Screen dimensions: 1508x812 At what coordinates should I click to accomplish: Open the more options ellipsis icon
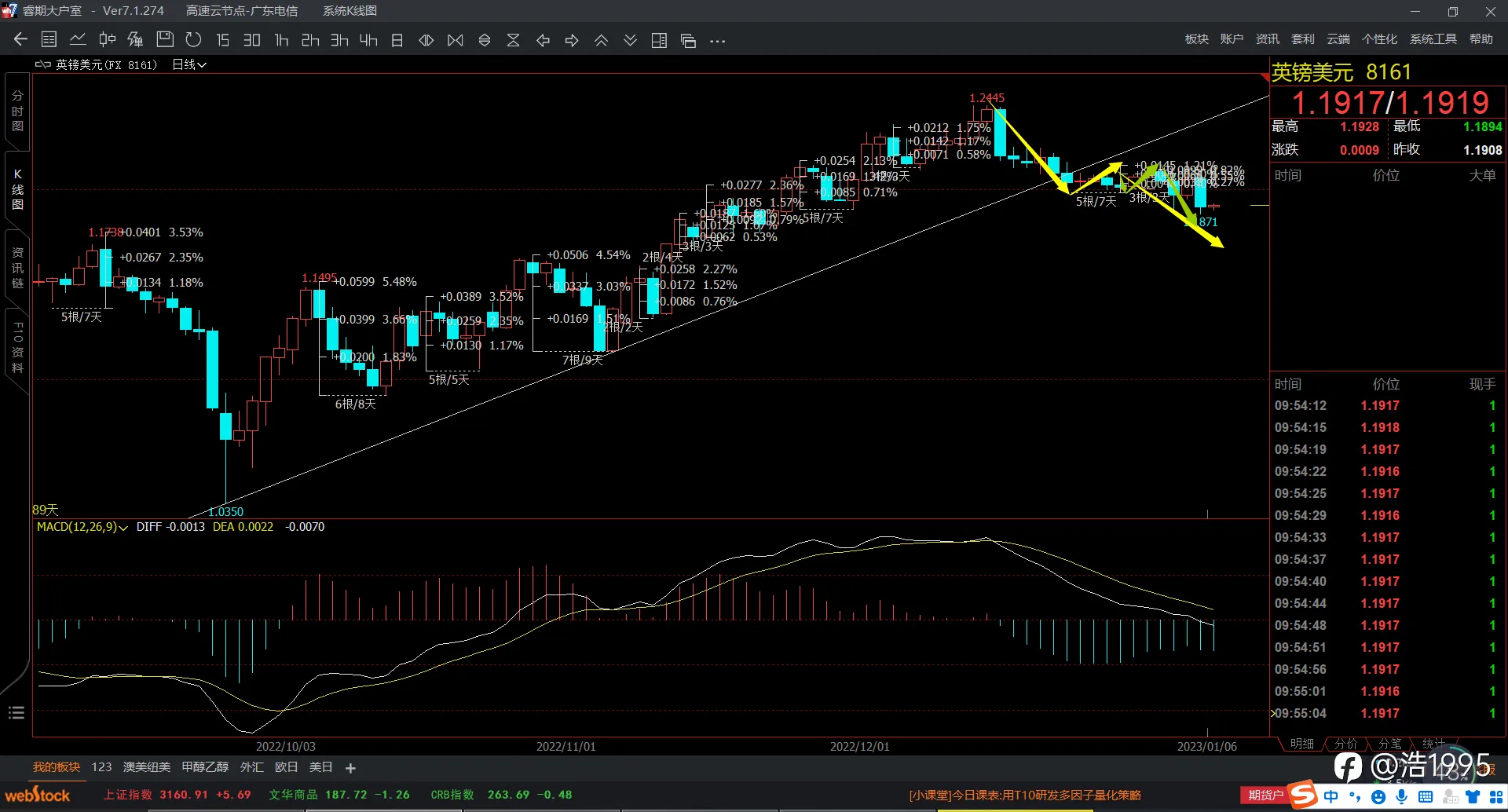[717, 41]
